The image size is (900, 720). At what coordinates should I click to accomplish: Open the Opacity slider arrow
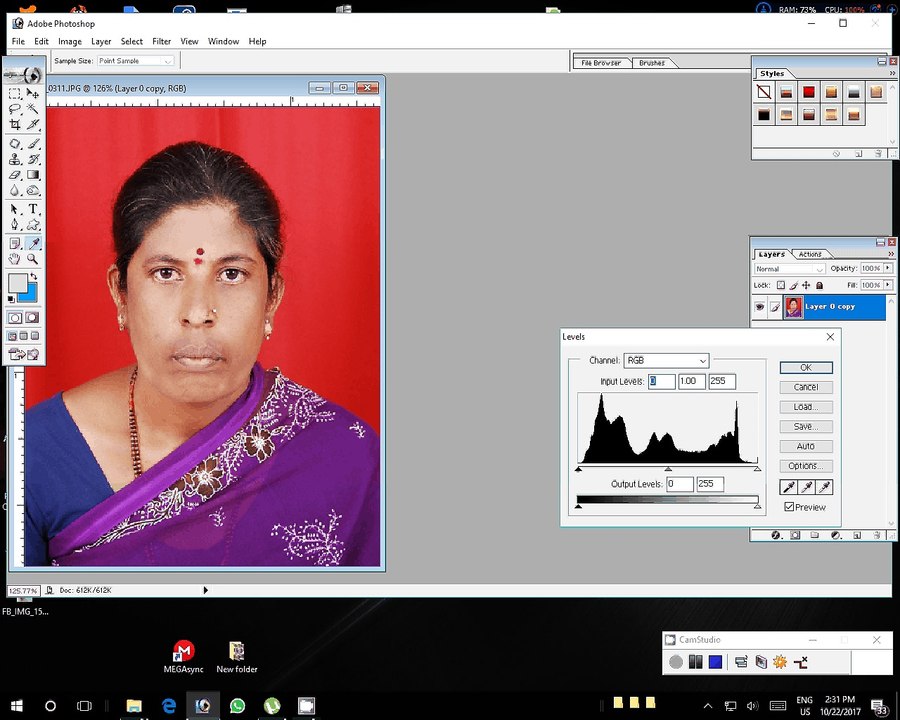click(x=888, y=268)
